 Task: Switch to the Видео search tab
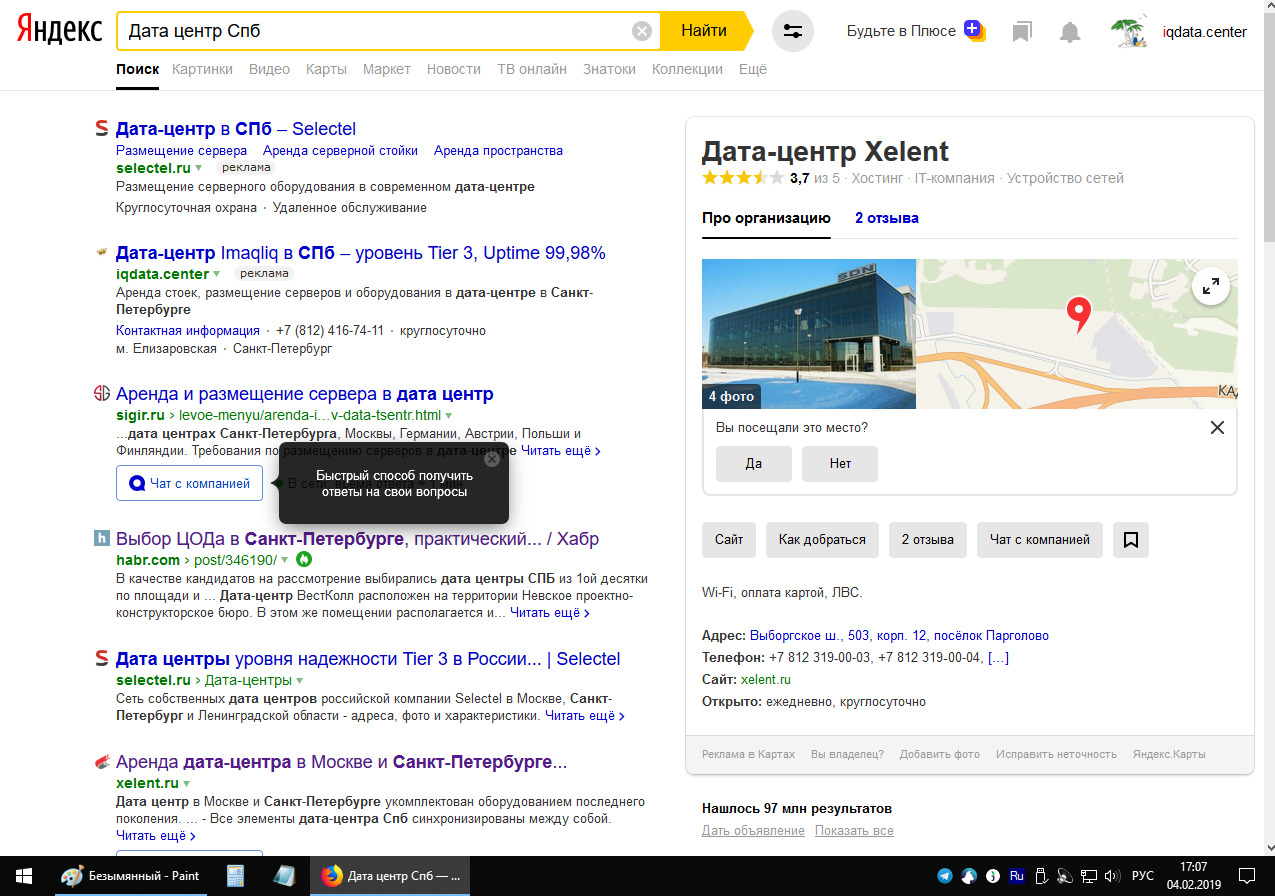[x=269, y=69]
